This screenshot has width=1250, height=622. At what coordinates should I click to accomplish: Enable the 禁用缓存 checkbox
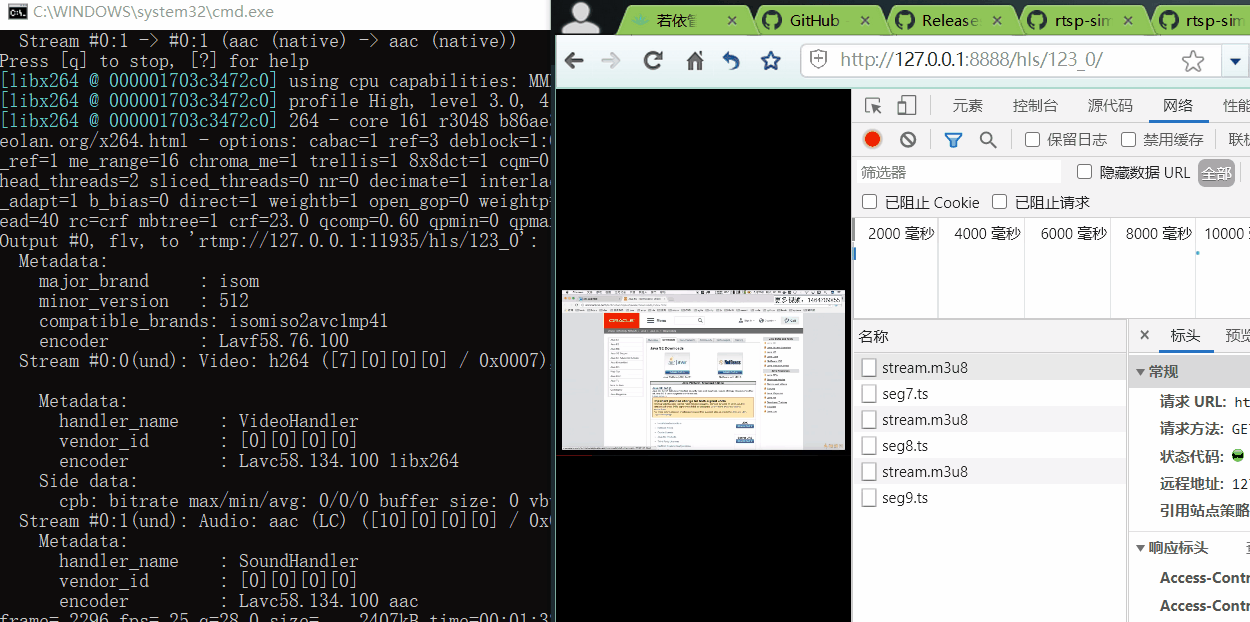[1129, 140]
